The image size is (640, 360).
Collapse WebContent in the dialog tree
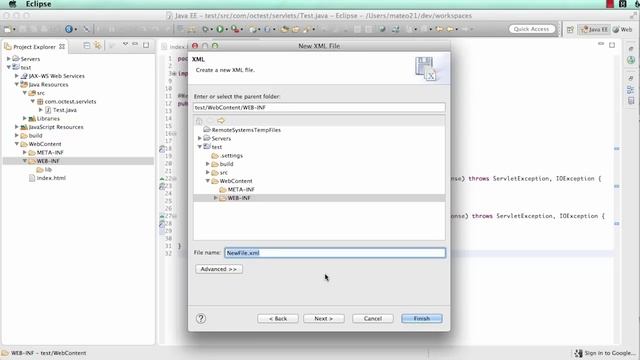(x=208, y=181)
